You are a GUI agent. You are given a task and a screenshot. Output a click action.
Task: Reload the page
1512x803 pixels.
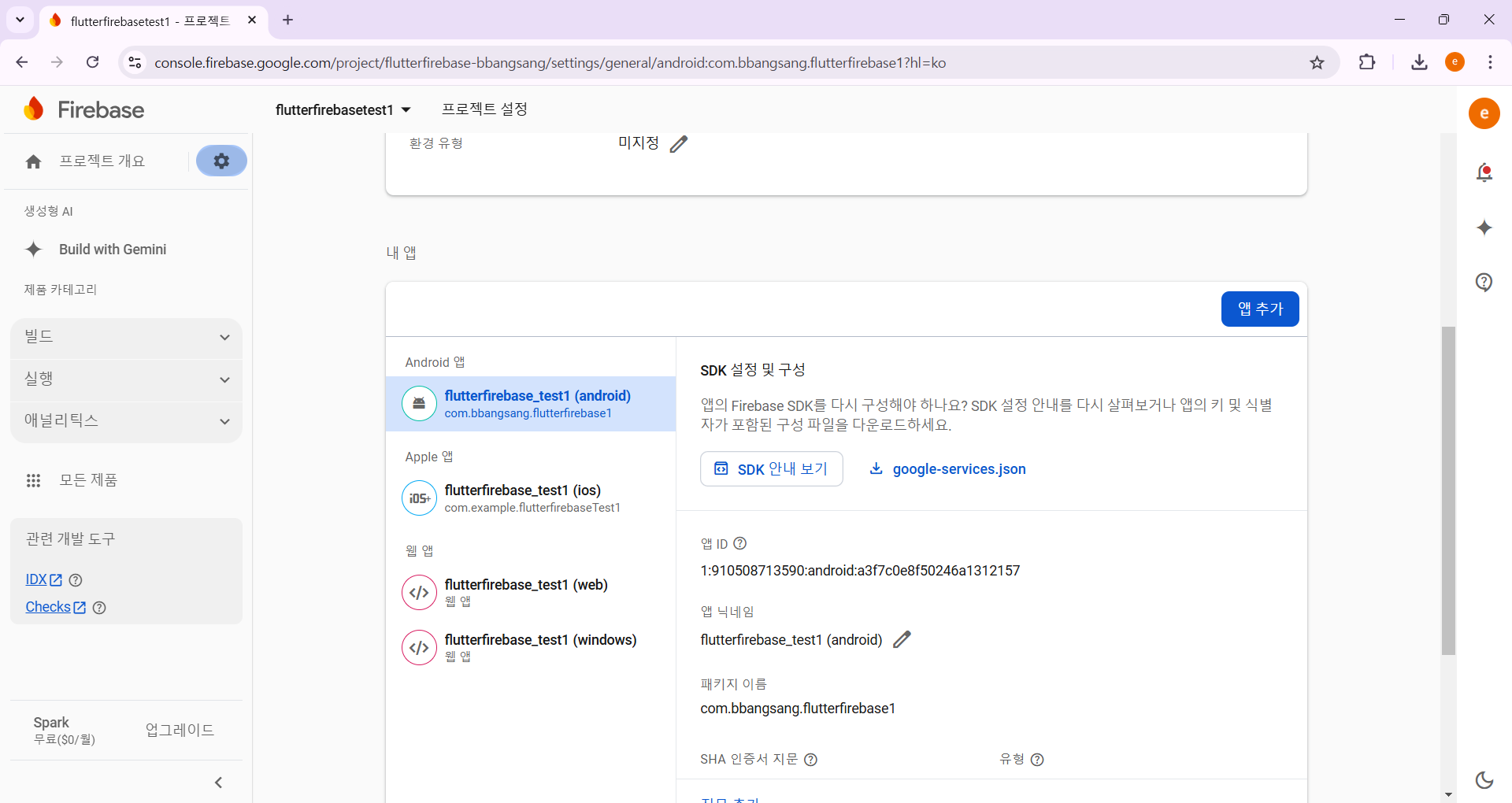click(x=92, y=62)
